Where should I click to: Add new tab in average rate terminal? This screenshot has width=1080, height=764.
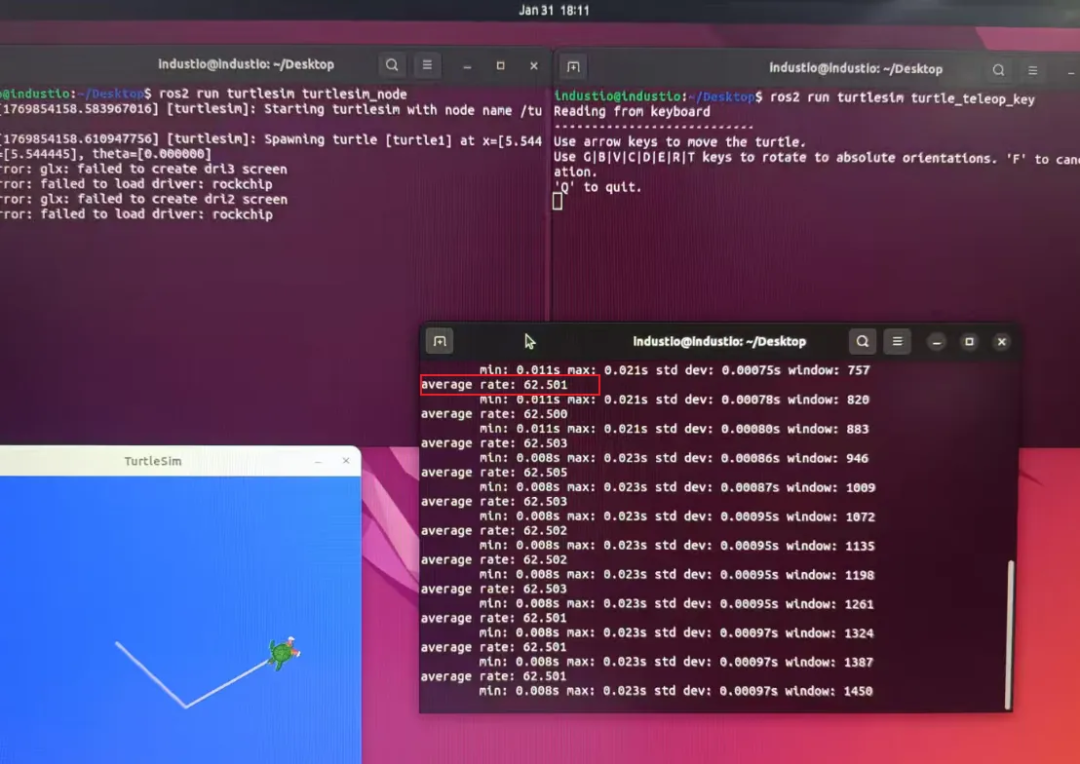click(x=439, y=341)
